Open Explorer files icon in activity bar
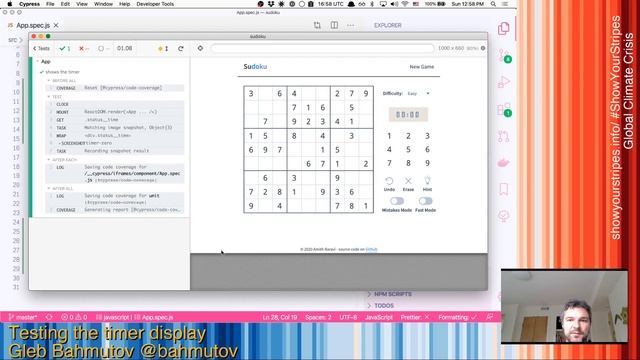Image resolution: width=640 pixels, height=360 pixels. 504,29
